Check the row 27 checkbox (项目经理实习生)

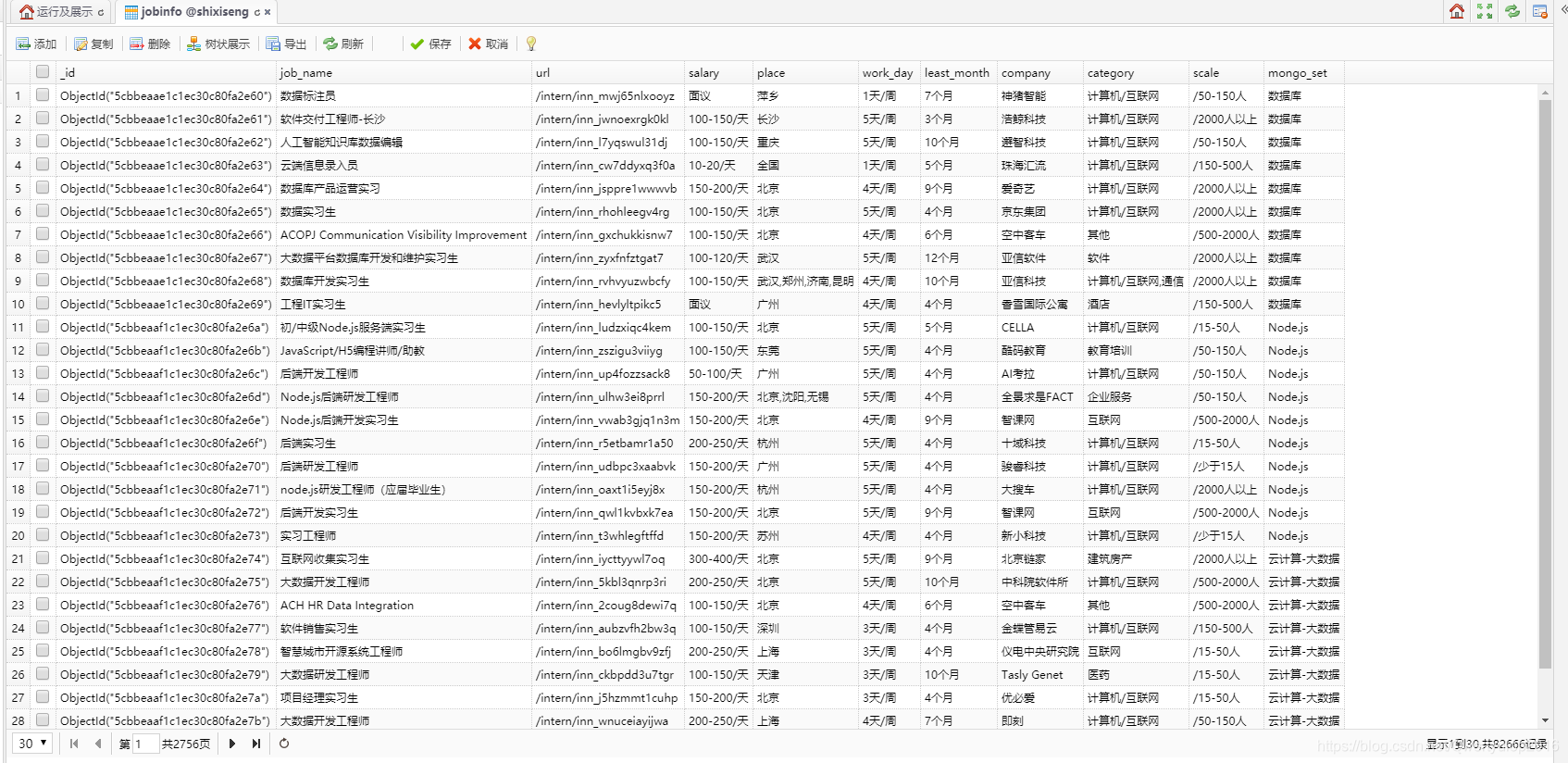point(43,696)
